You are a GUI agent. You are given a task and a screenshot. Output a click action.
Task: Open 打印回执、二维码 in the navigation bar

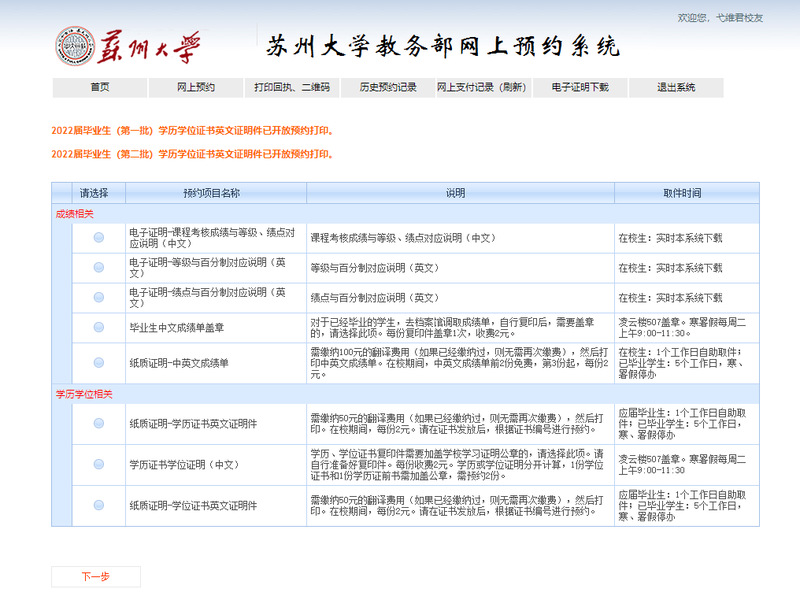(291, 87)
